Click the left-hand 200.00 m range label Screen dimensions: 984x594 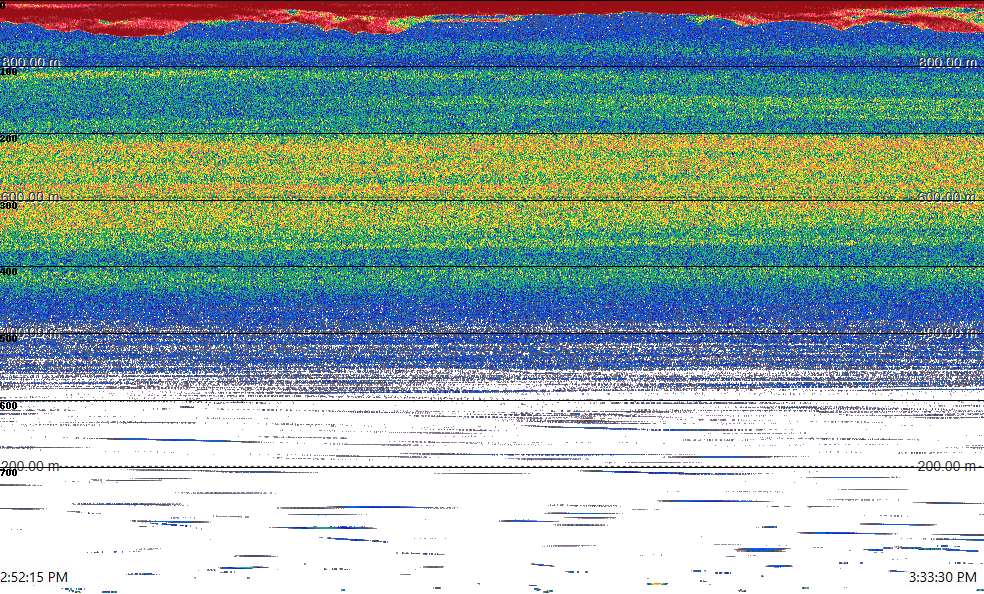point(31,466)
